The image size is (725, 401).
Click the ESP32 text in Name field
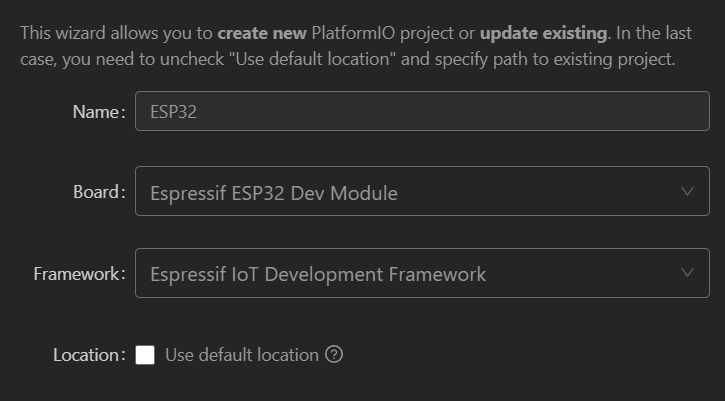[x=173, y=112]
